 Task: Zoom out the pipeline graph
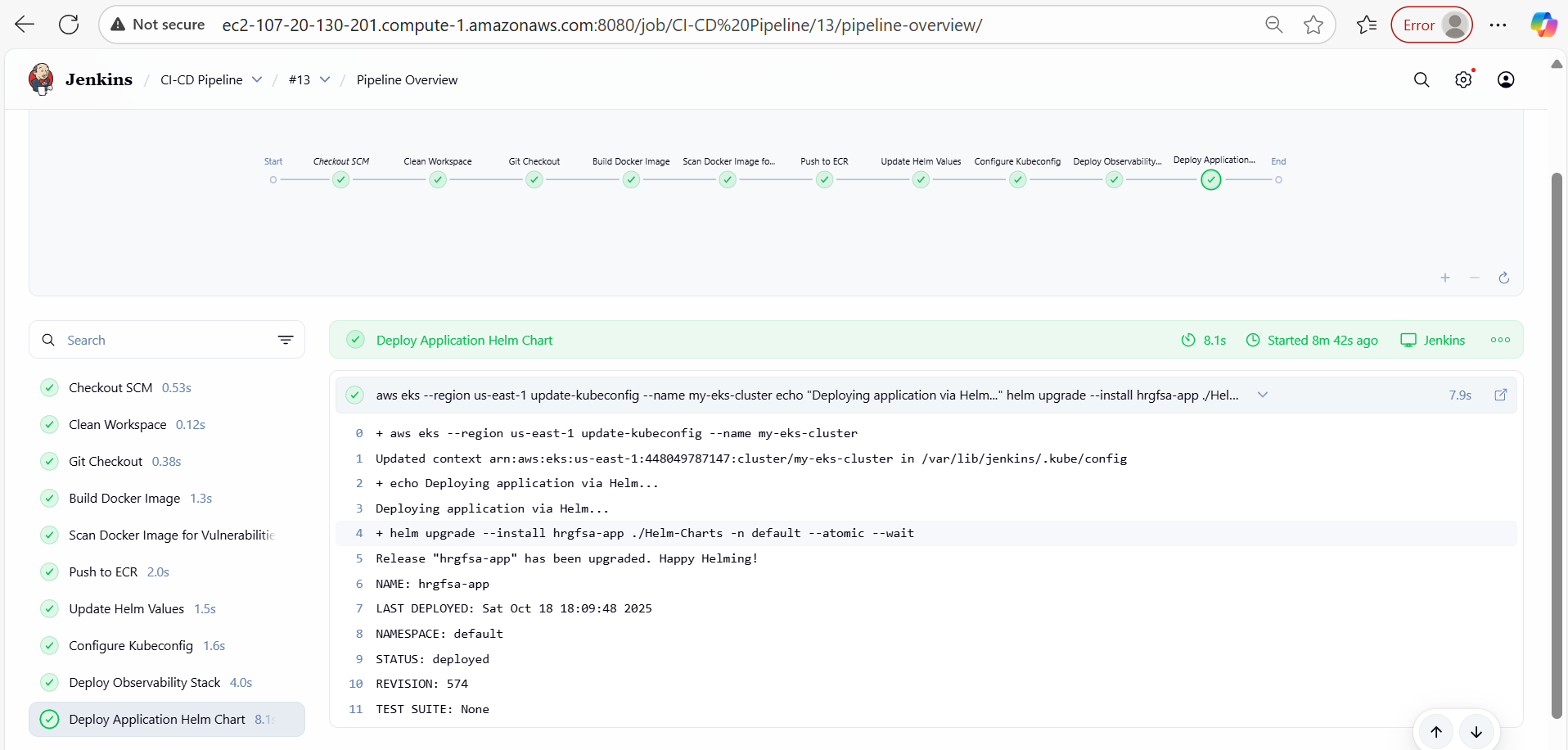coord(1475,278)
